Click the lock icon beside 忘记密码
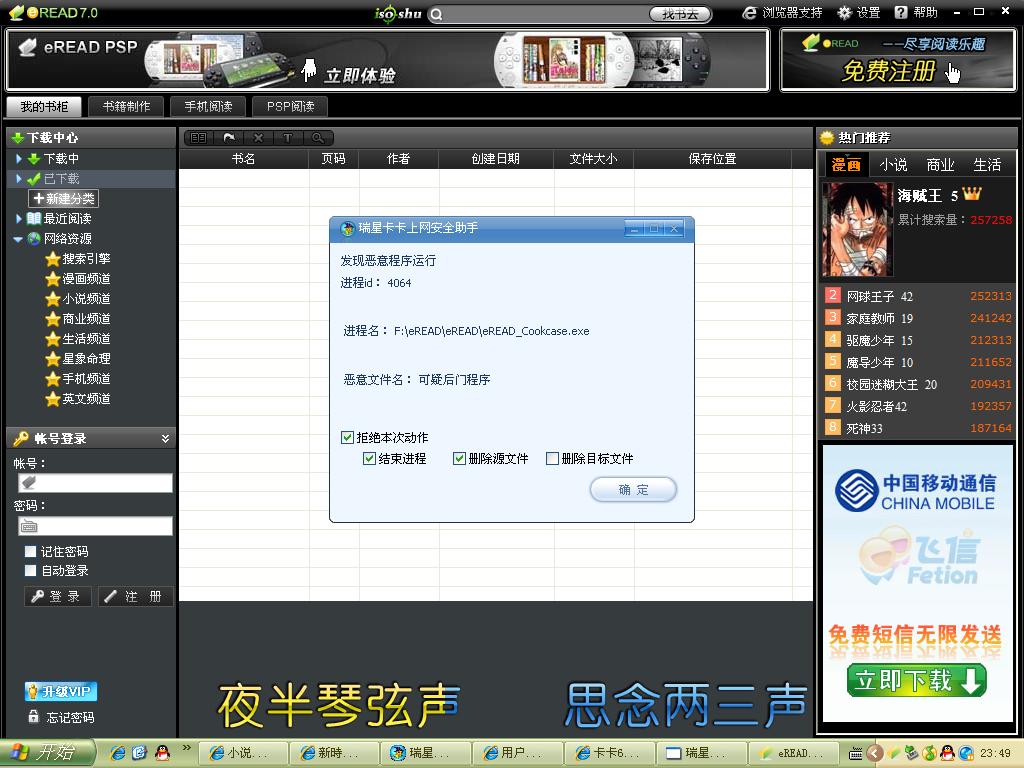The image size is (1024, 768). 33,716
